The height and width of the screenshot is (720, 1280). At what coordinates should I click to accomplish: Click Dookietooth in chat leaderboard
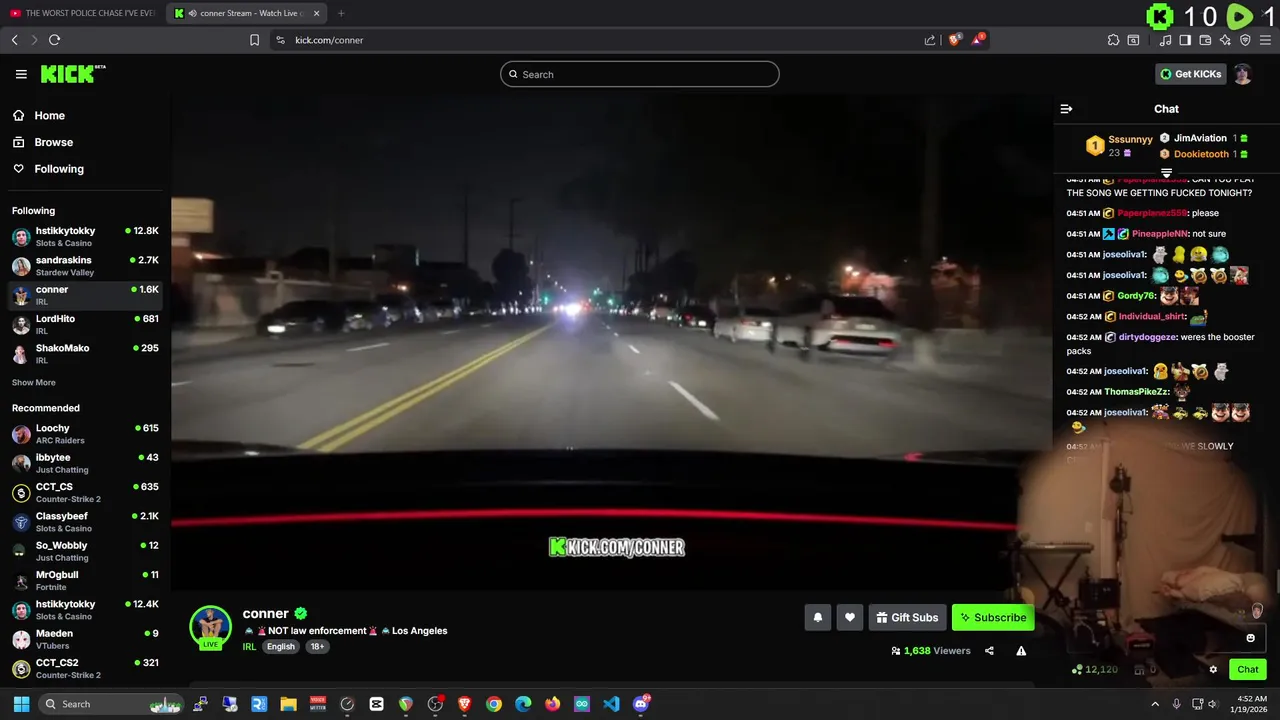pyautogui.click(x=1201, y=154)
